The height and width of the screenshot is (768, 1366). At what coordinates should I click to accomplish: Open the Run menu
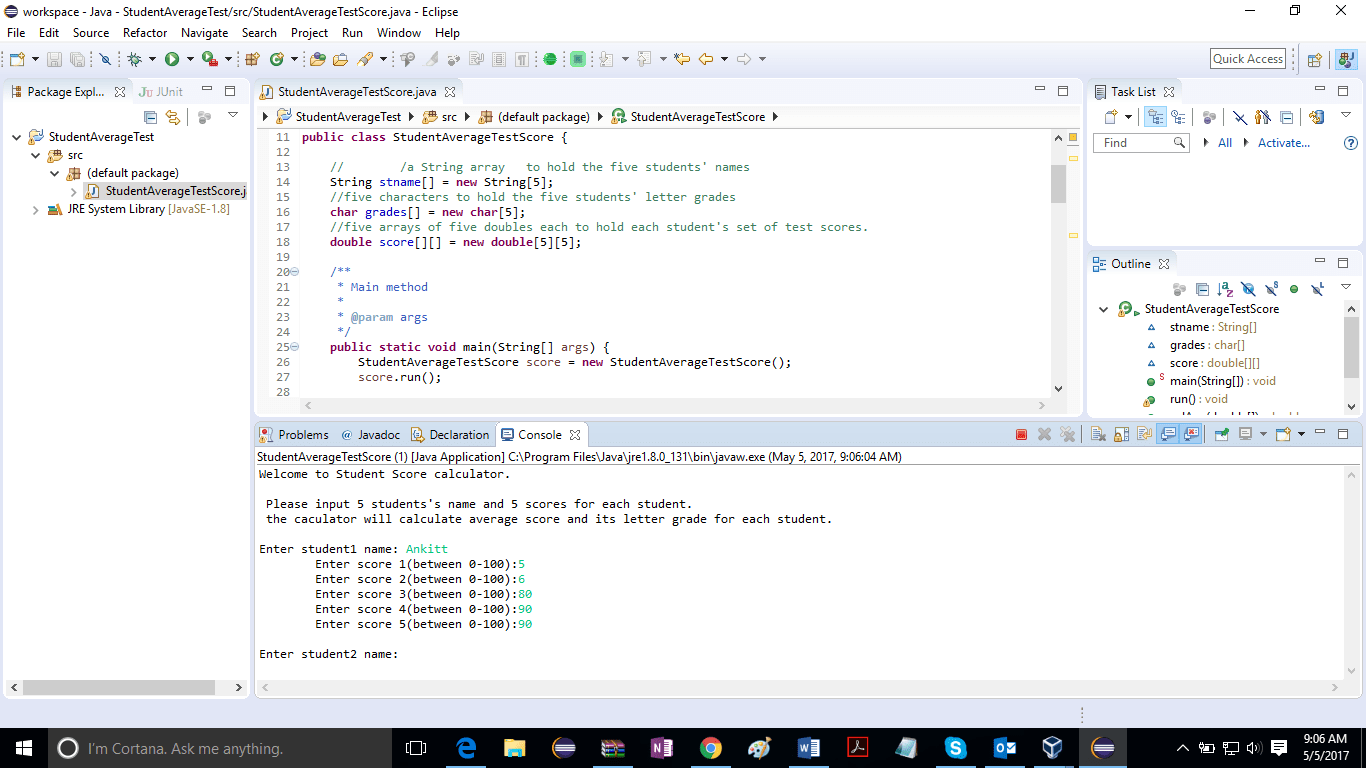[352, 32]
